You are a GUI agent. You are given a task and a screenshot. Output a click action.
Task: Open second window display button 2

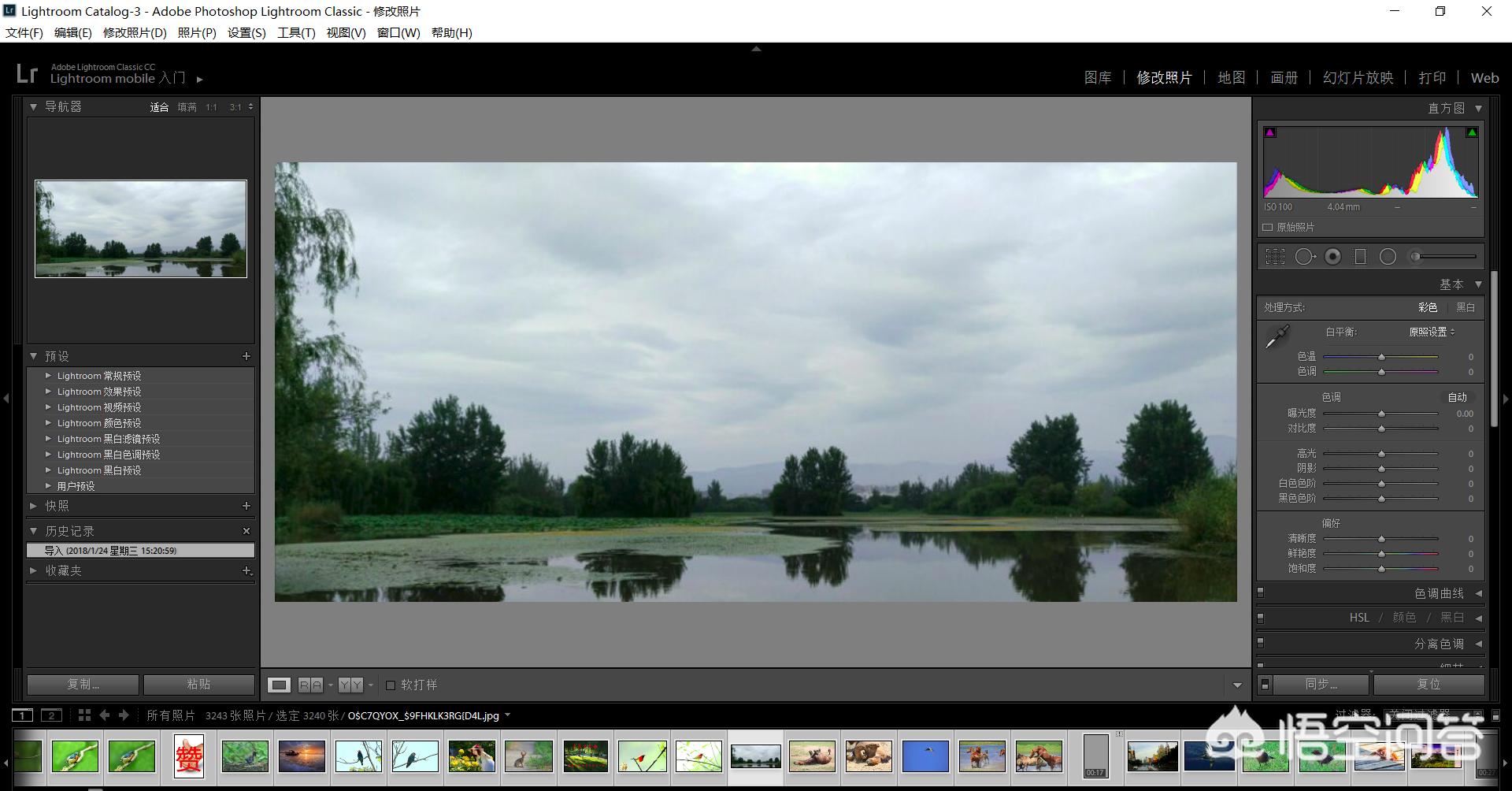(x=51, y=715)
